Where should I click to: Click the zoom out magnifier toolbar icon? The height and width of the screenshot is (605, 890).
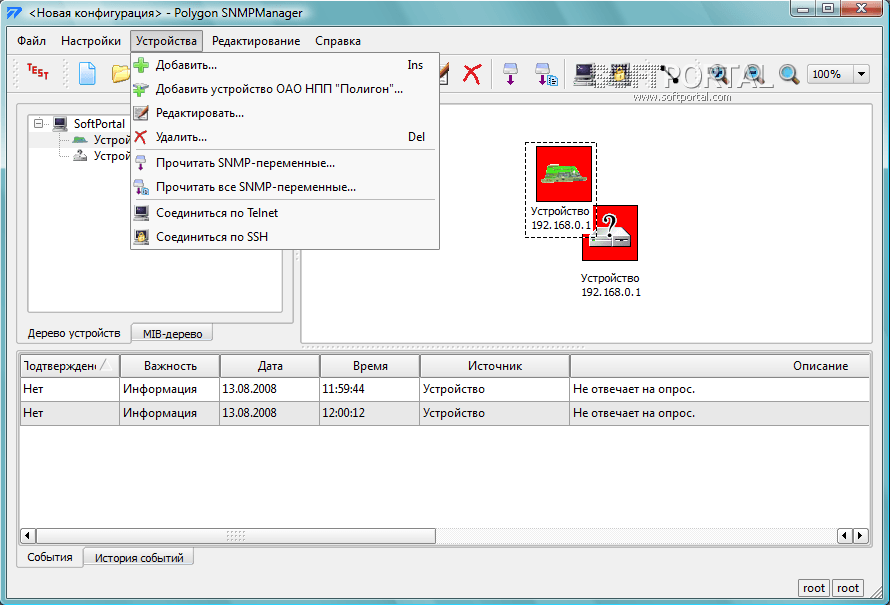coord(754,74)
